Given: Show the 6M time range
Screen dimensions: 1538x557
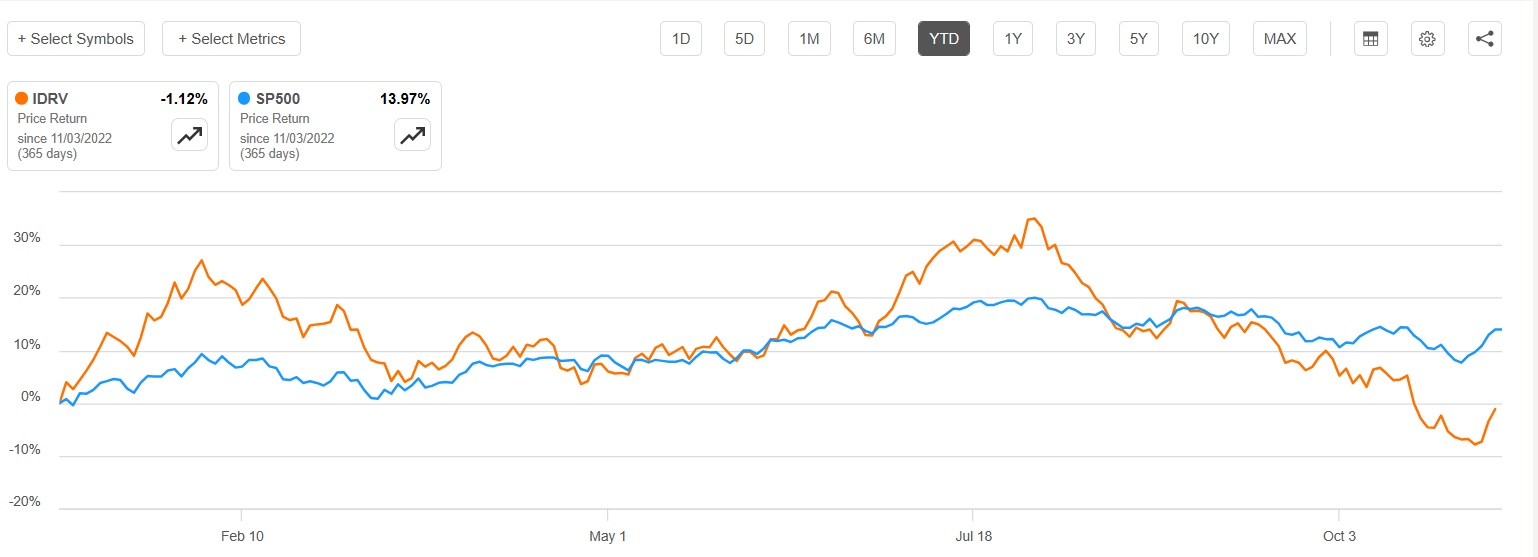Looking at the screenshot, I should [874, 39].
